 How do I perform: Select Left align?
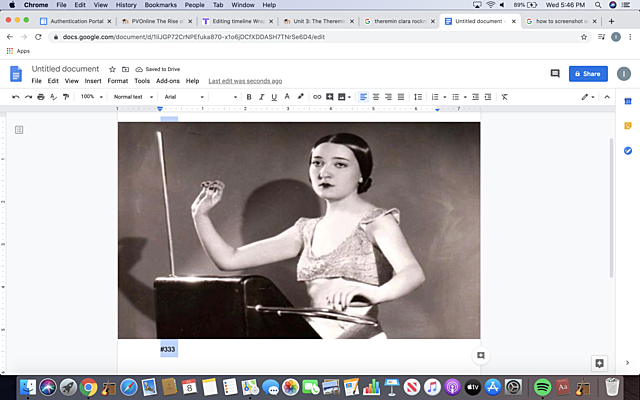[x=363, y=97]
